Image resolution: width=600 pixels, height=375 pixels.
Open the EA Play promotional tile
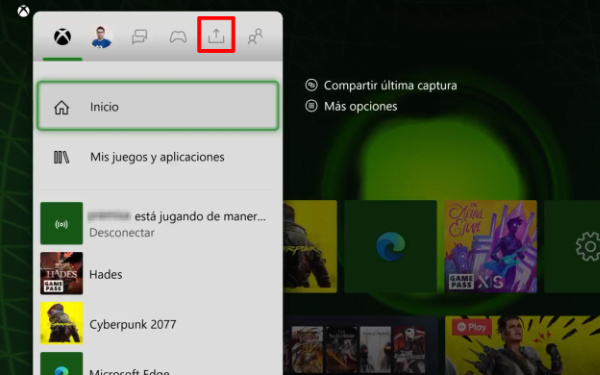pyautogui.click(x=522, y=345)
